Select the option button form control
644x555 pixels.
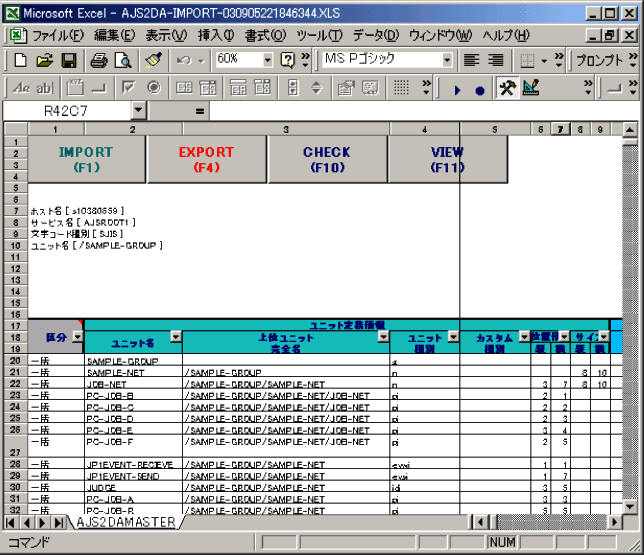154,88
